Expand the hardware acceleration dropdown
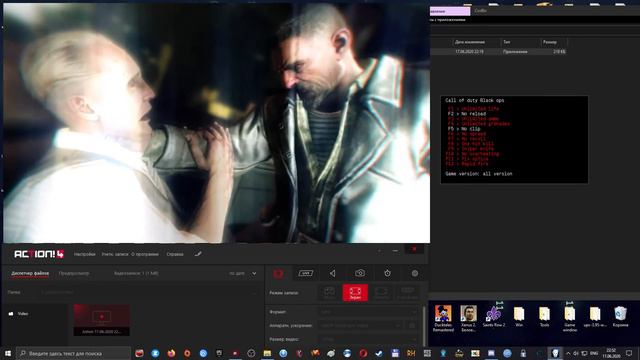The height and width of the screenshot is (360, 640). pos(361,325)
